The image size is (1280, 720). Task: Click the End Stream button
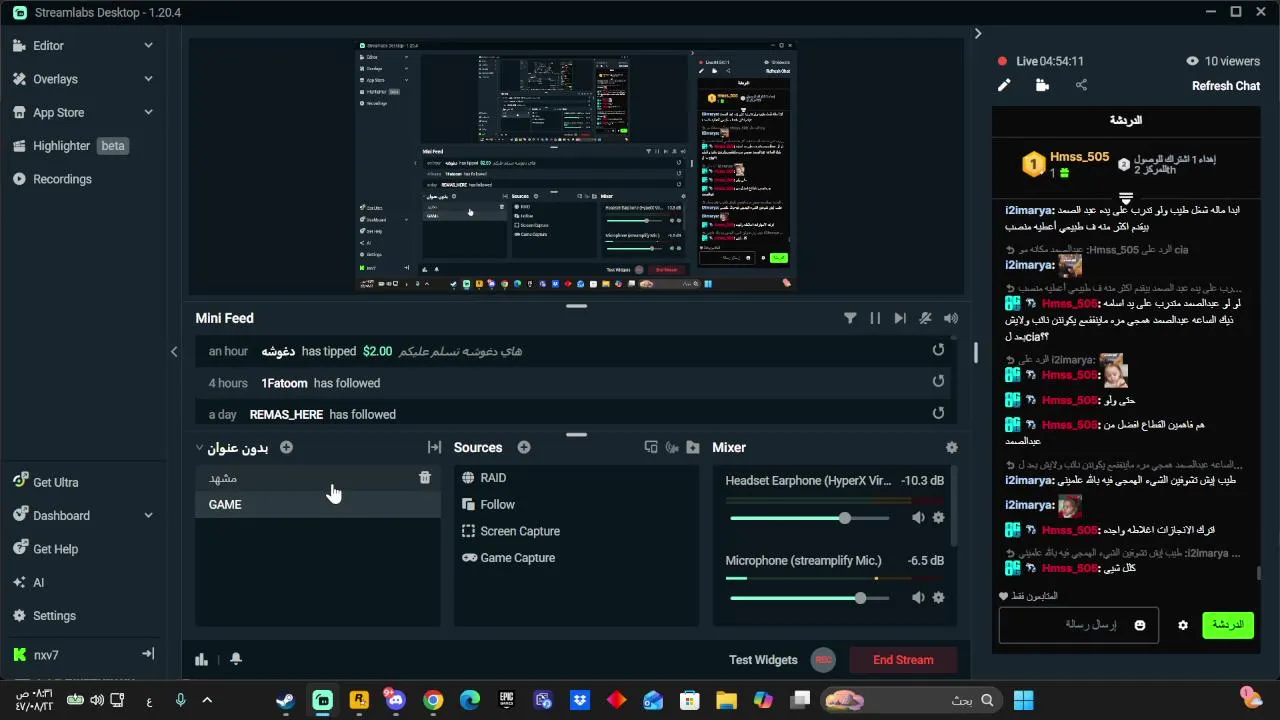(x=903, y=660)
